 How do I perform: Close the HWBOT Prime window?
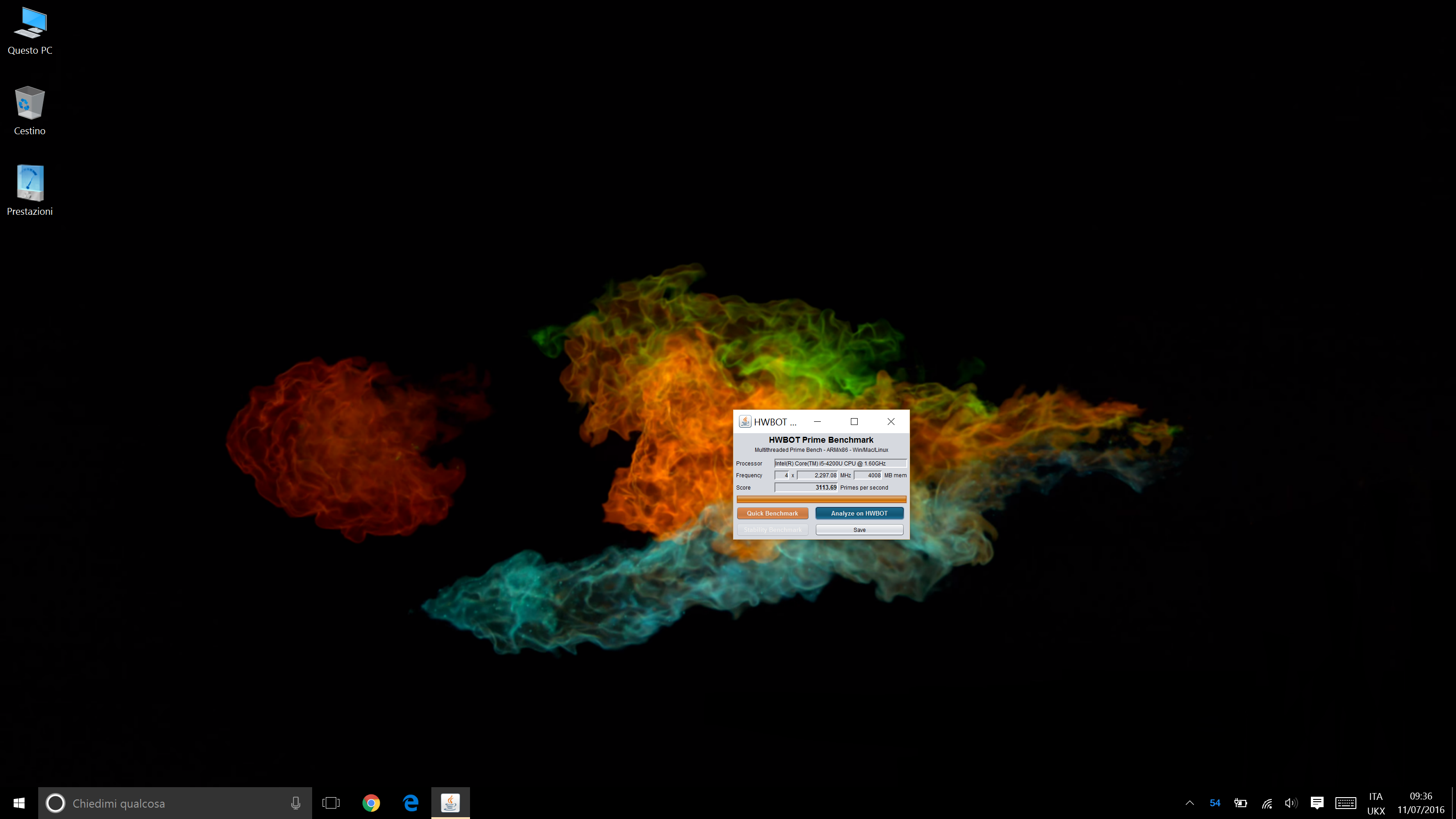point(891,422)
